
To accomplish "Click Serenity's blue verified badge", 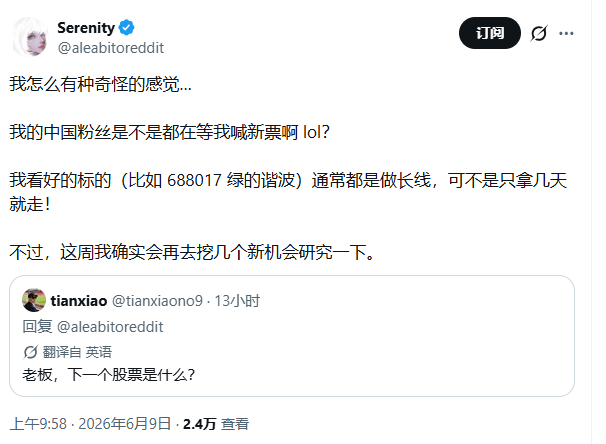I will point(126,28).
